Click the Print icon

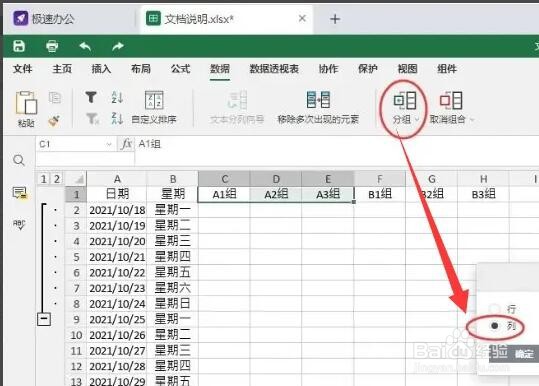(x=52, y=46)
